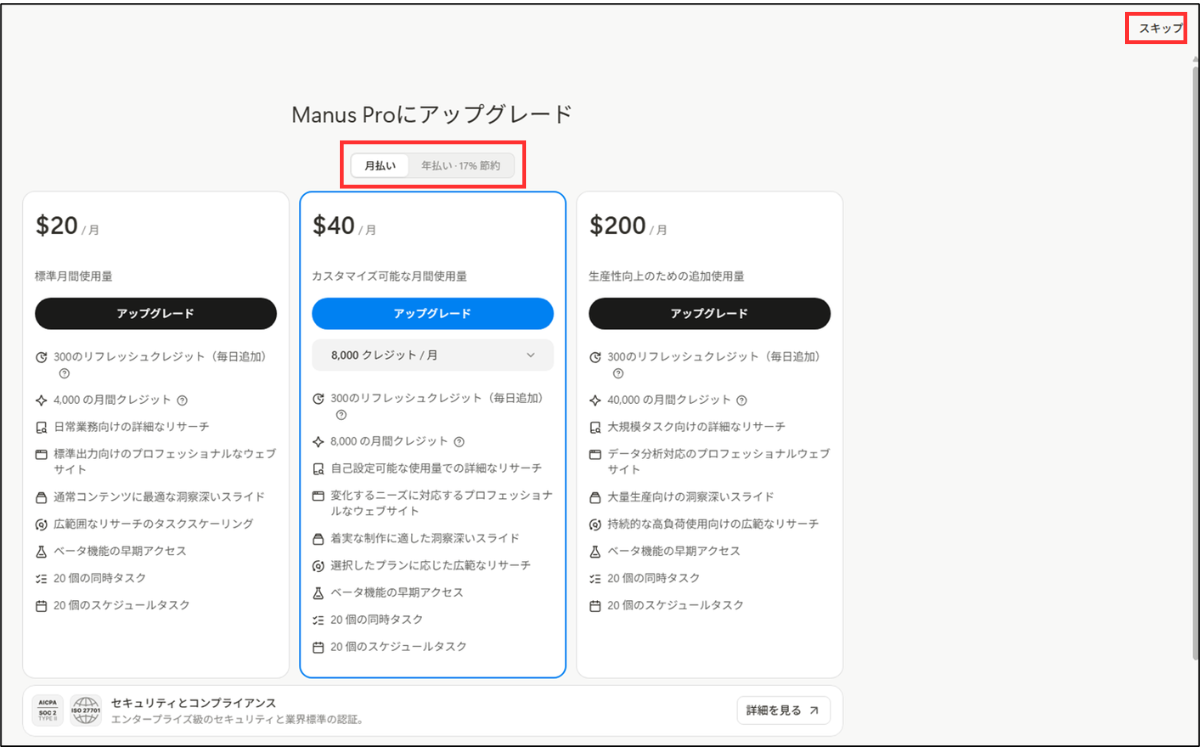1200x750 pixels.
Task: Click blue アップグレード on $40 plan
Action: pos(433,313)
